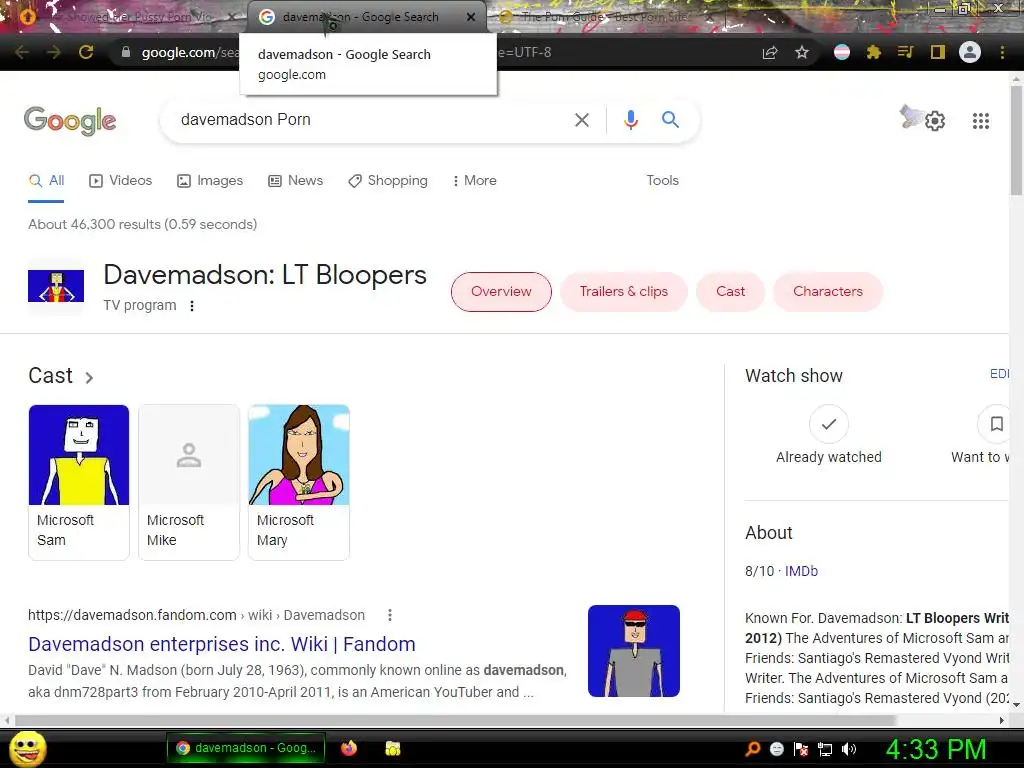Expand the More search filters menu
Viewport: 1024px width, 768px height.
(474, 181)
